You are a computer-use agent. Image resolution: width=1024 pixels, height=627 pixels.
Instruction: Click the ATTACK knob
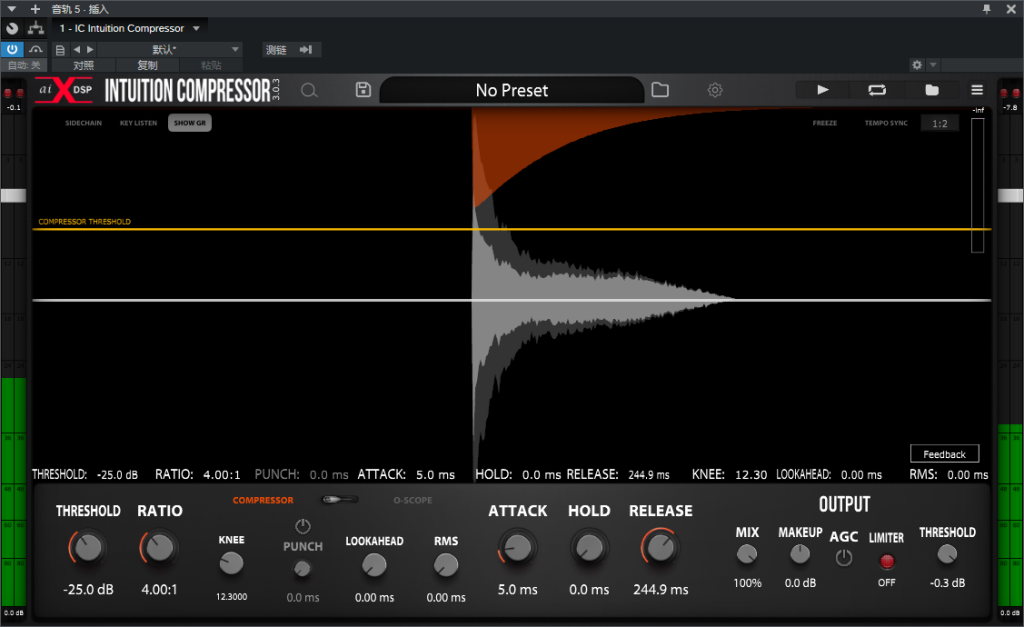[517, 548]
